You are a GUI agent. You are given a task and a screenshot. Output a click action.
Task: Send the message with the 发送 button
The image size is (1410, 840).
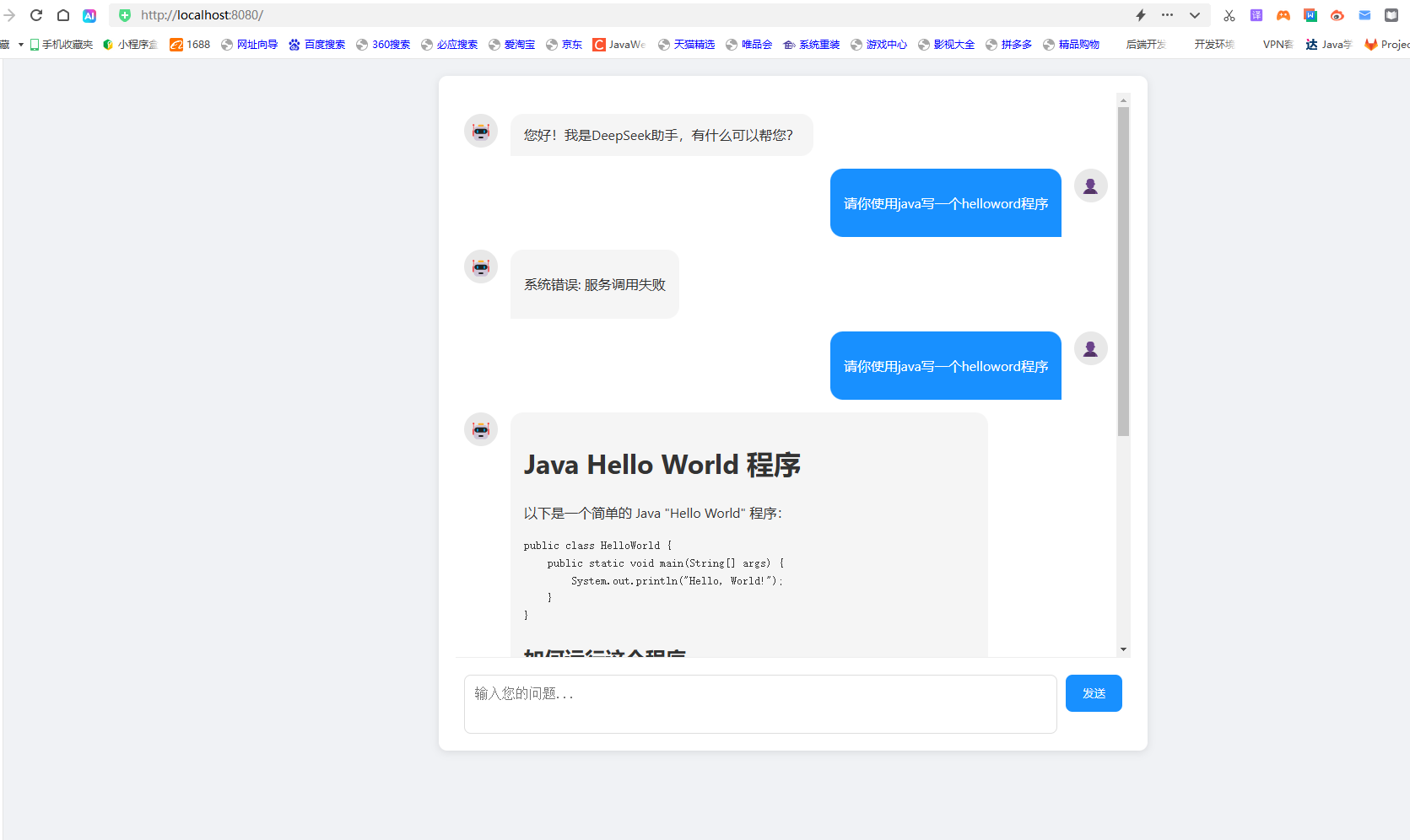(x=1094, y=693)
